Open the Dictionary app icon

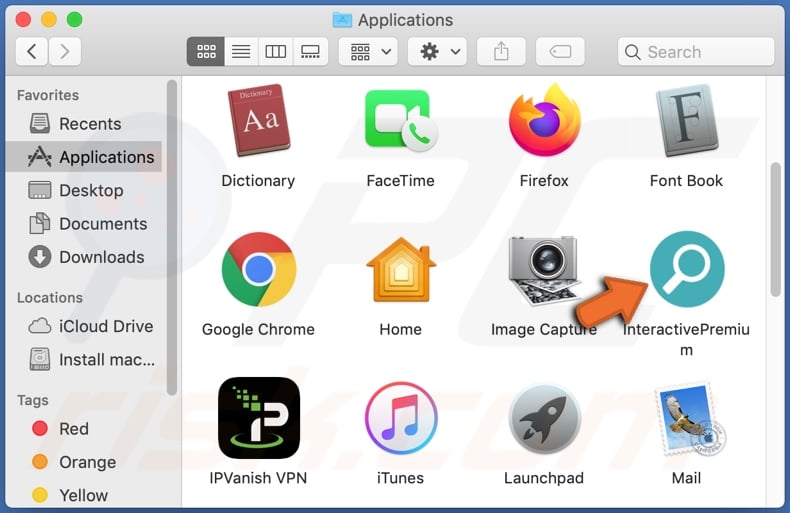258,120
